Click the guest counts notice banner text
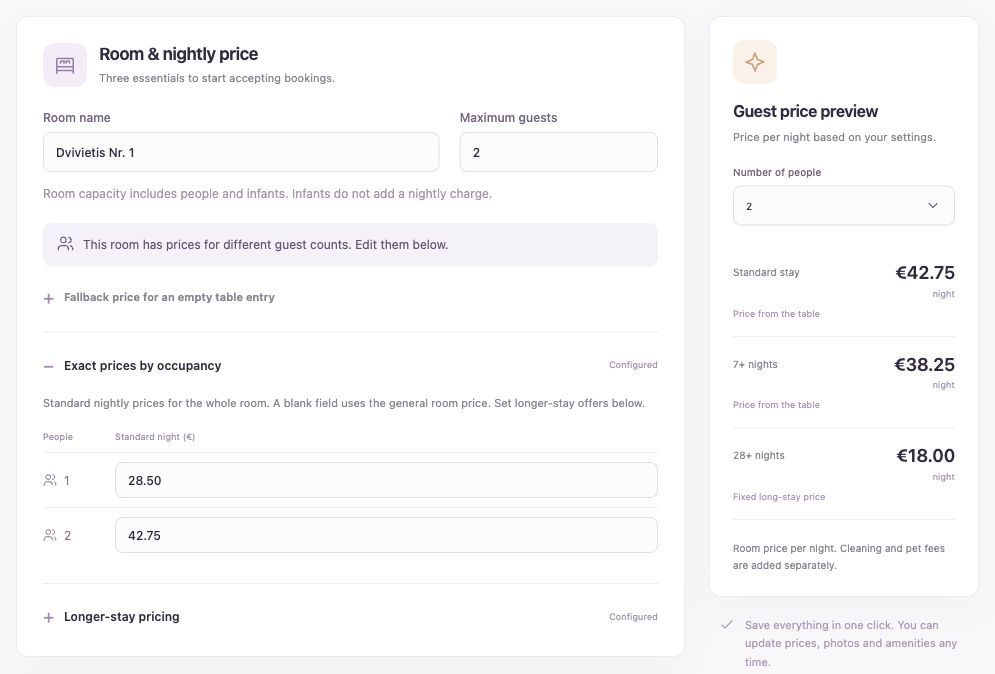The image size is (995, 674). [265, 244]
